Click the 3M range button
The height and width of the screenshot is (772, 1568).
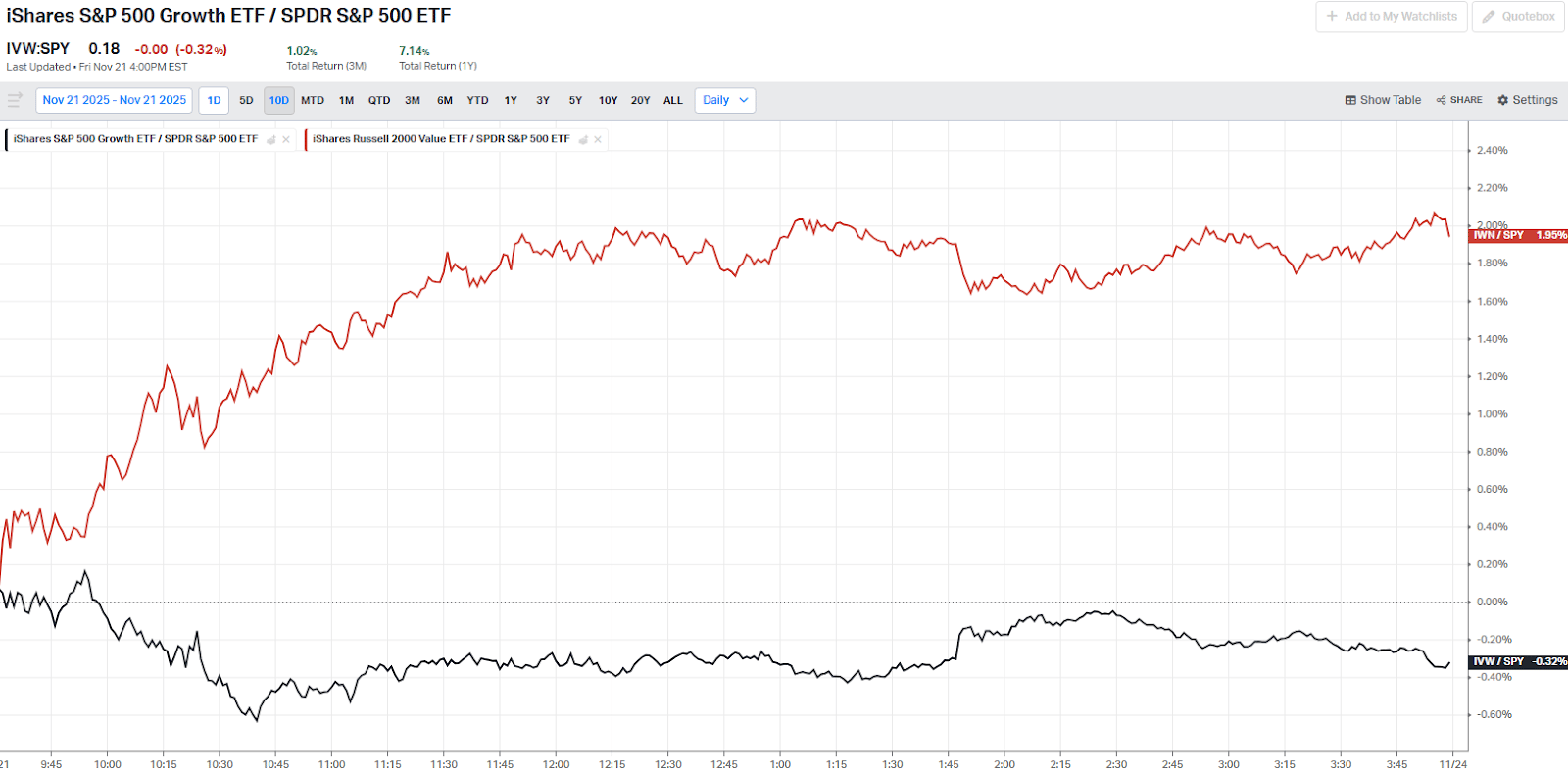[x=413, y=100]
